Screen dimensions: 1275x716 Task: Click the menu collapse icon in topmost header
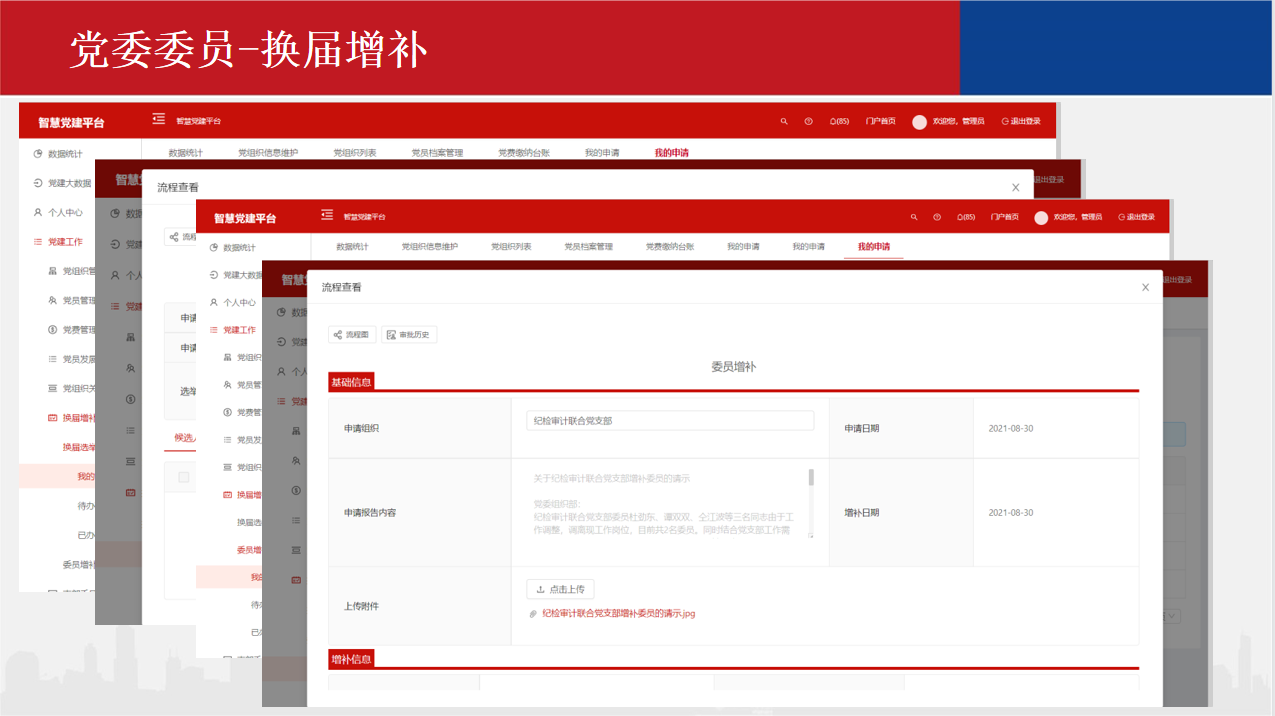[x=158, y=119]
